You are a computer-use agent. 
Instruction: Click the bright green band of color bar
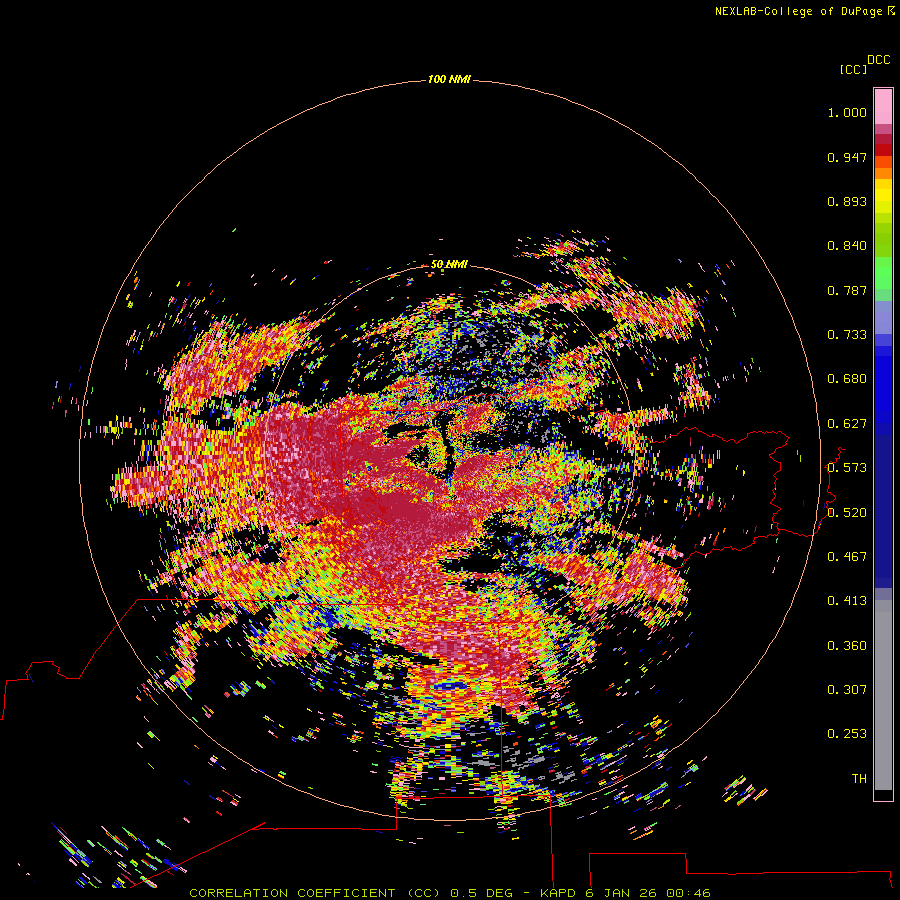pyautogui.click(x=883, y=273)
